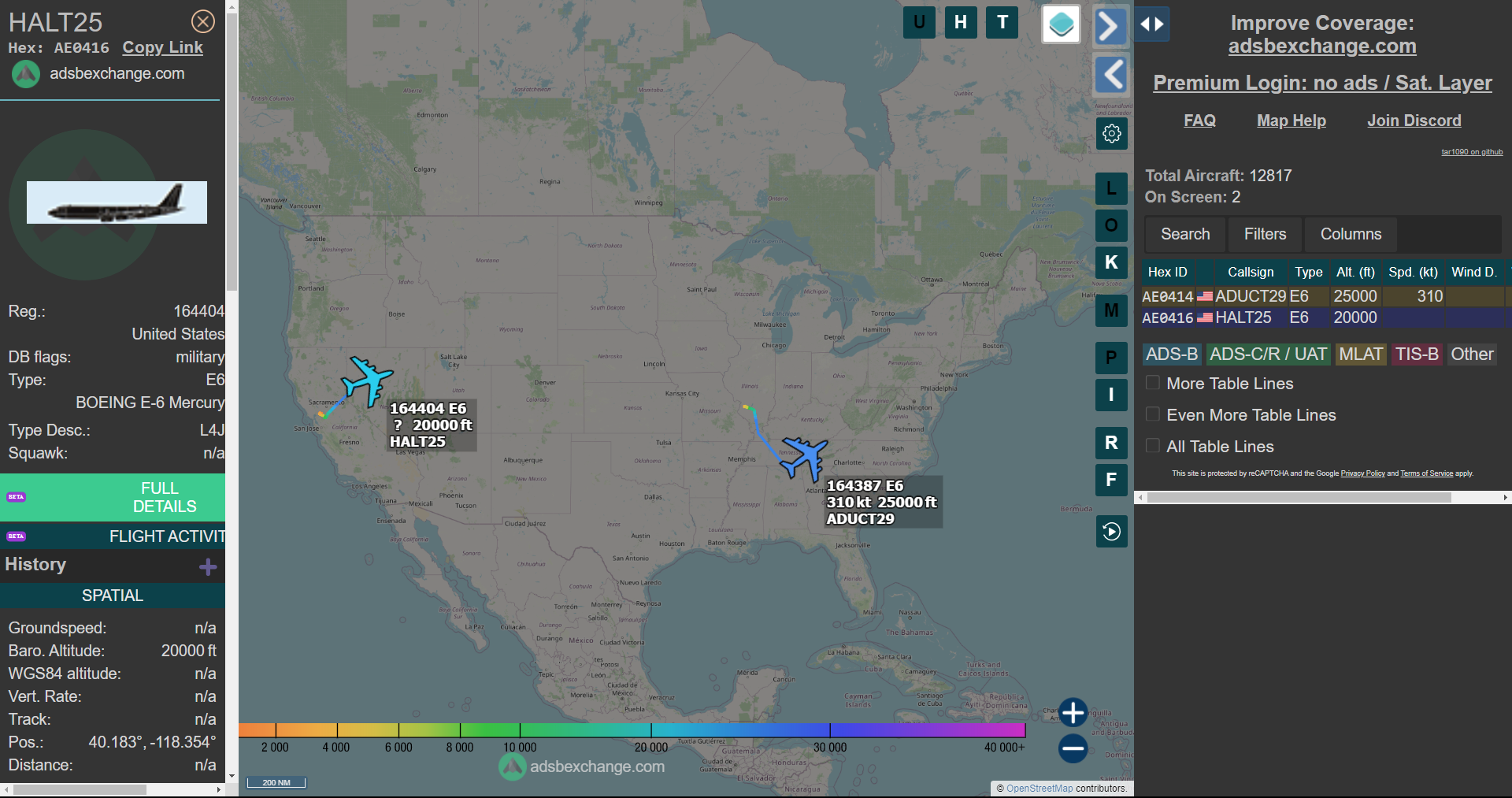Click the U map toggle button
Screen dimensions: 1512x798
click(x=919, y=22)
